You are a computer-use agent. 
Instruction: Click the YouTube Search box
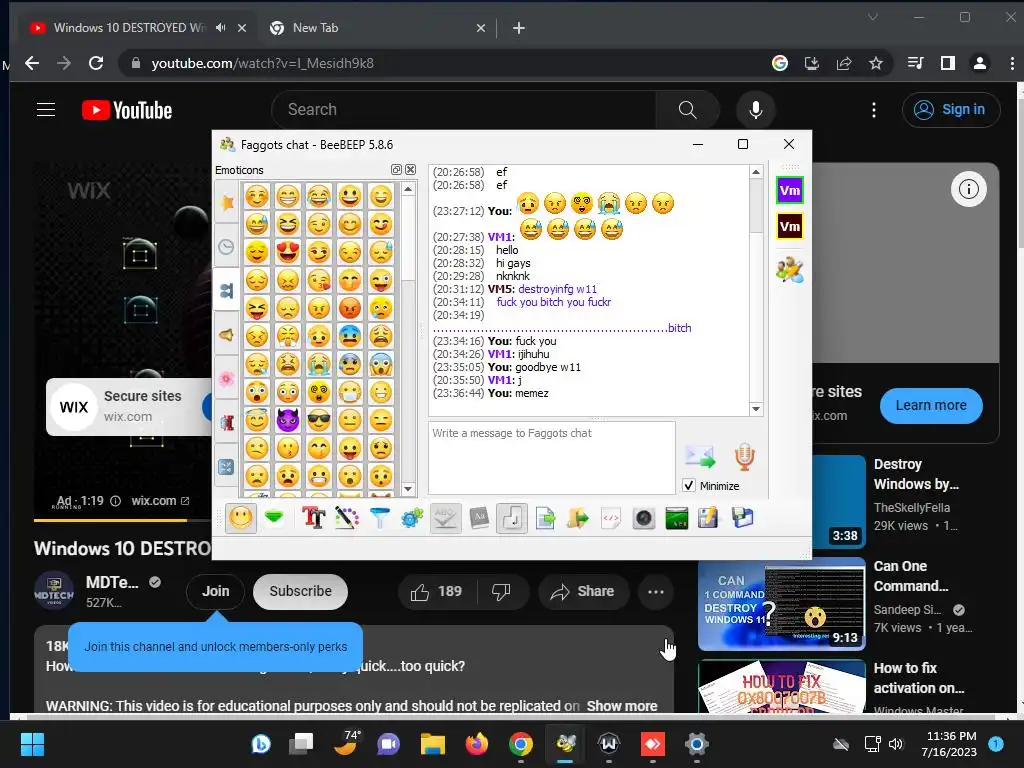tap(464, 110)
